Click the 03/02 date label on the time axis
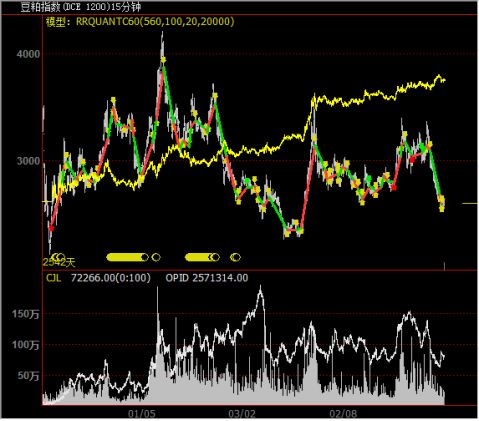The height and width of the screenshot is (421, 479). [x=242, y=414]
